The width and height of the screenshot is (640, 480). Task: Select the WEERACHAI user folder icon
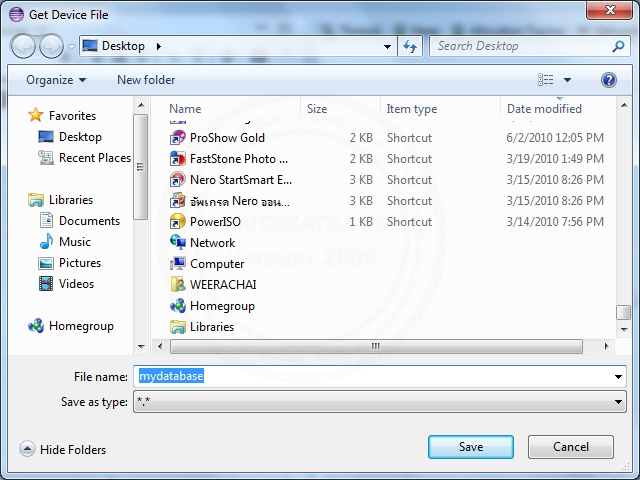click(178, 284)
